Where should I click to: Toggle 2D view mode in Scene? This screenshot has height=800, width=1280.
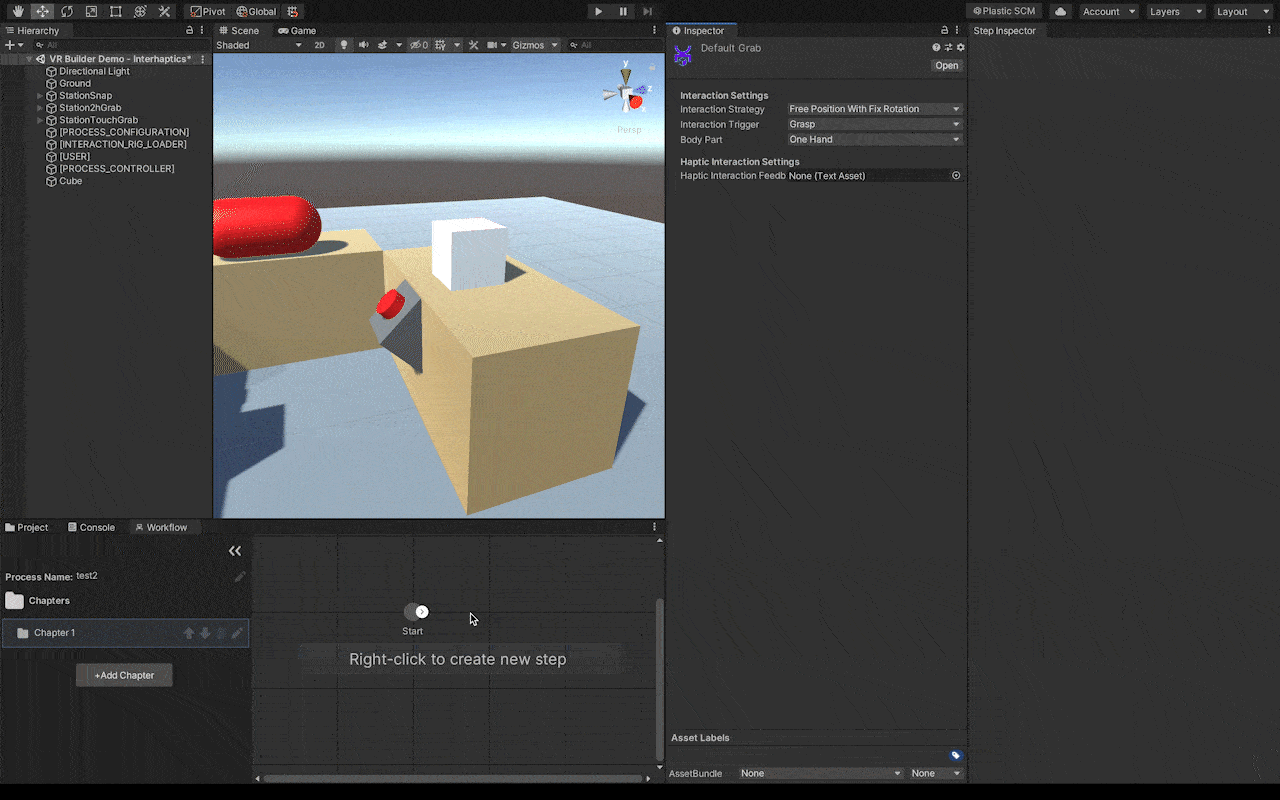320,45
